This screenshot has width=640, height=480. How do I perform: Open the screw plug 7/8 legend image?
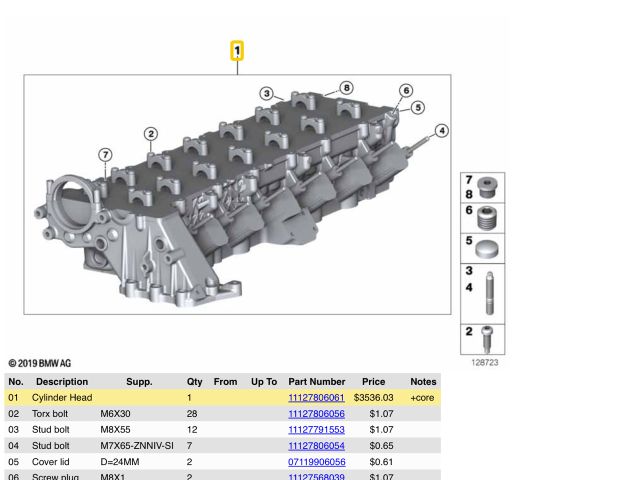click(x=487, y=188)
